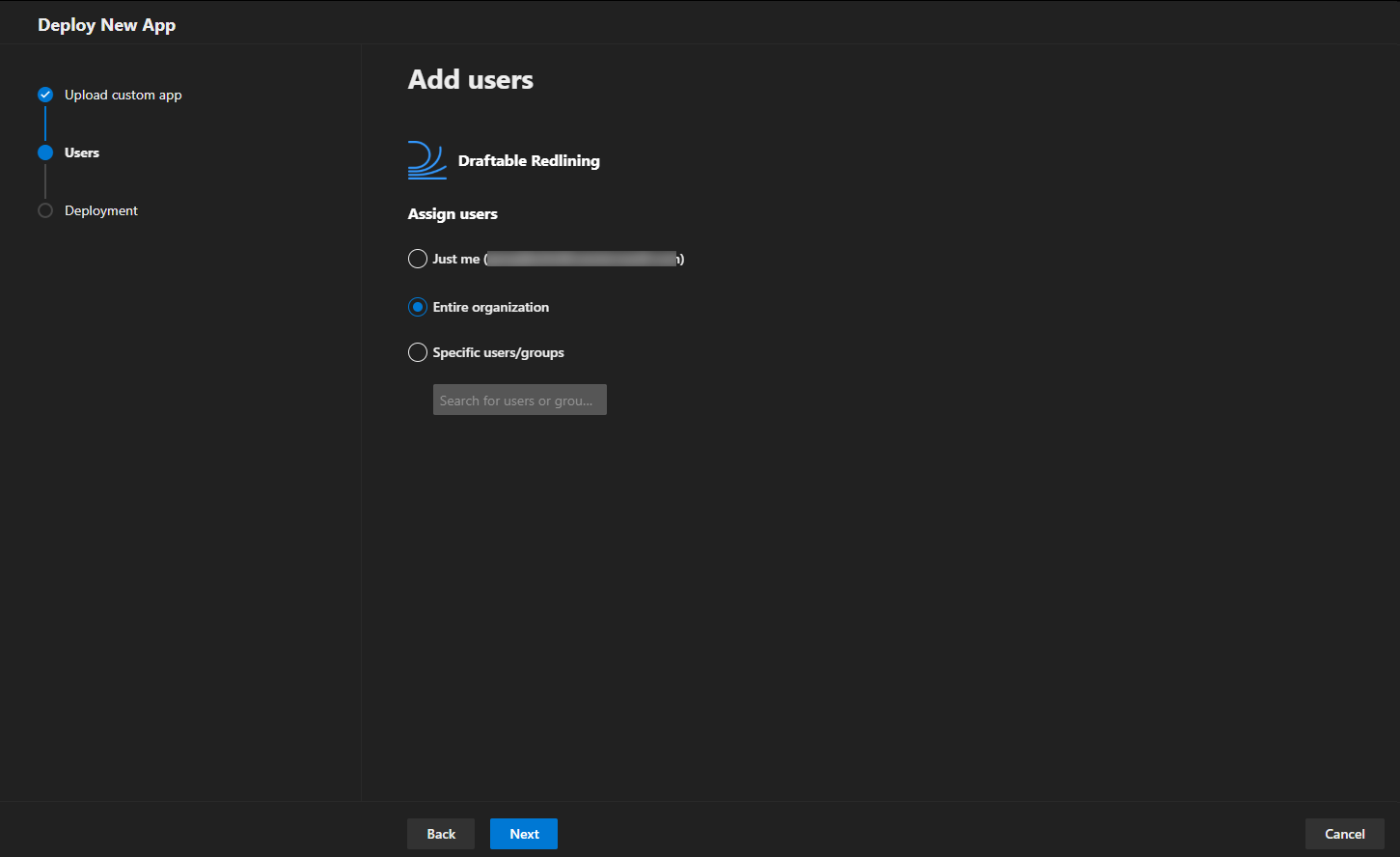Viewport: 1400px width, 857px height.
Task: Click the active Users step circle
Action: point(45,152)
